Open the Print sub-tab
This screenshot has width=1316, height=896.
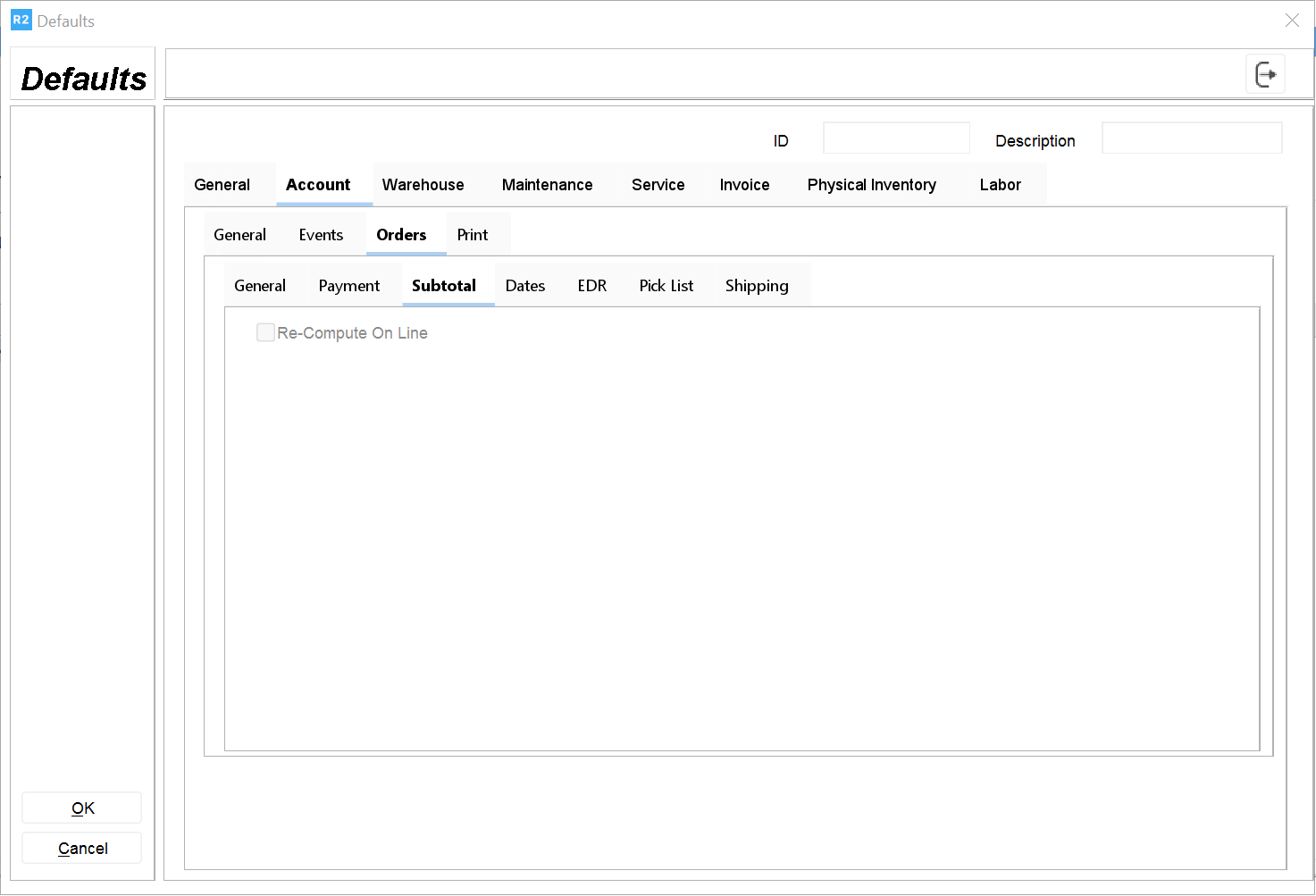[x=473, y=235]
